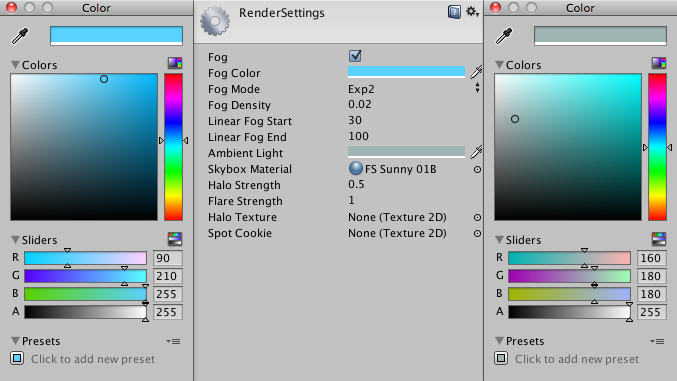Open presets options menu in right Color window
Image resolution: width=677 pixels, height=381 pixels.
(x=658, y=341)
